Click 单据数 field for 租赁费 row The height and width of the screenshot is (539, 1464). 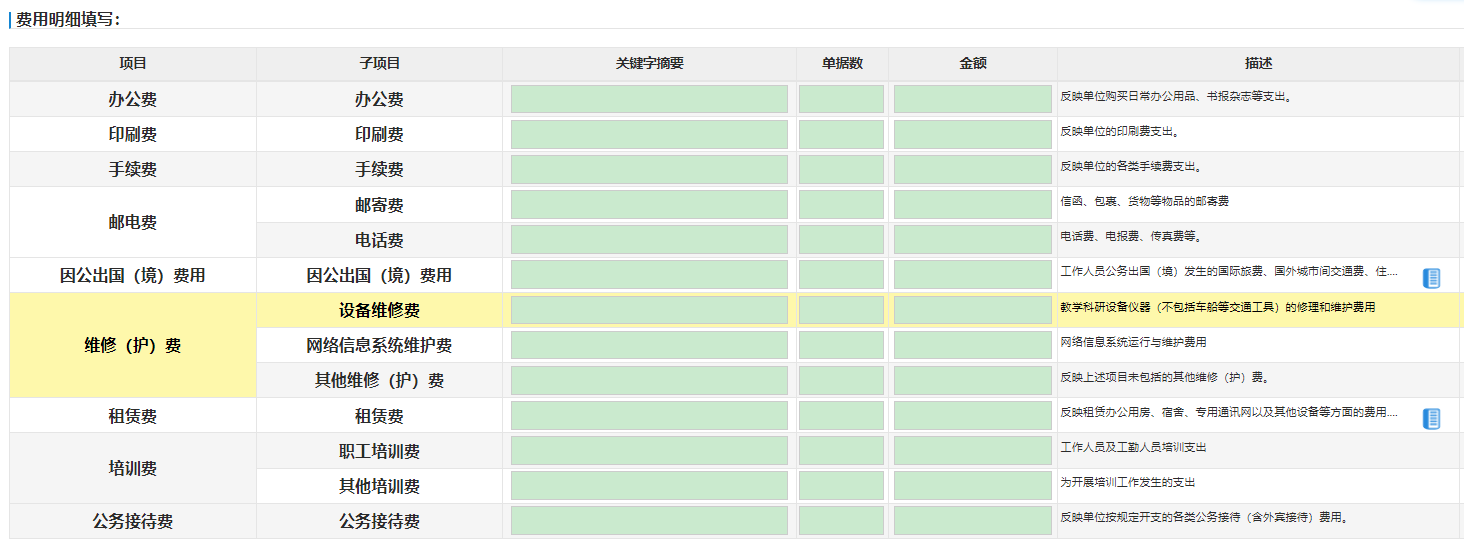click(x=841, y=416)
